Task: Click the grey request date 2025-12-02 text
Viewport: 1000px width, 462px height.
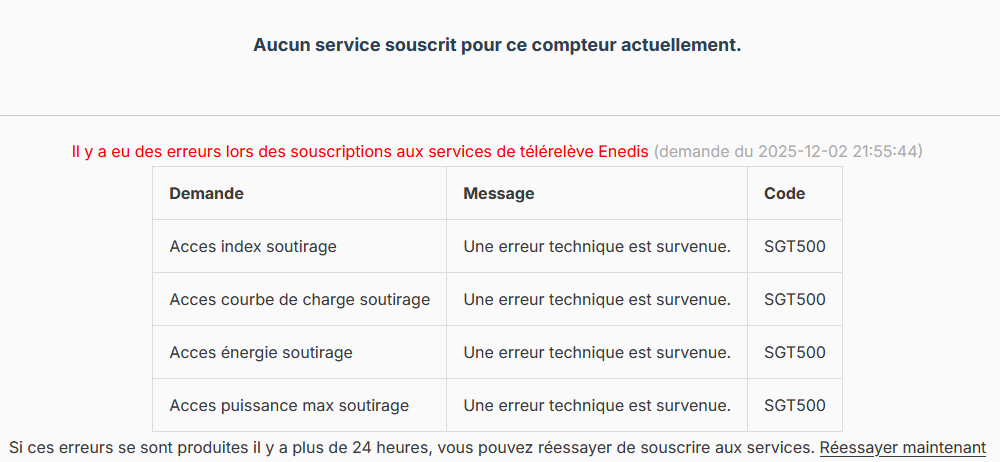Action: click(x=788, y=152)
